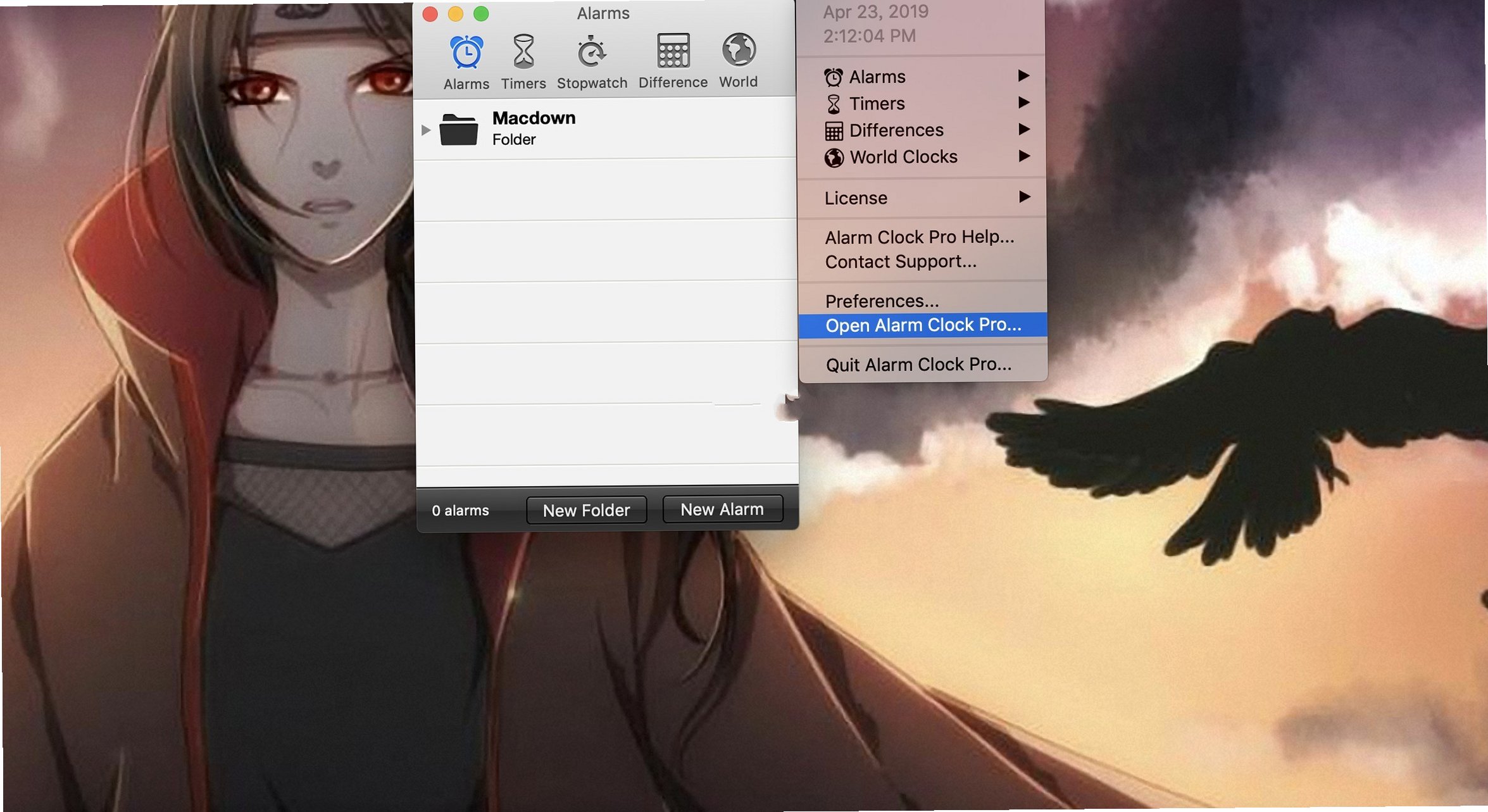Choose Contact Support... menu item
The width and height of the screenshot is (1488, 812).
[923, 262]
